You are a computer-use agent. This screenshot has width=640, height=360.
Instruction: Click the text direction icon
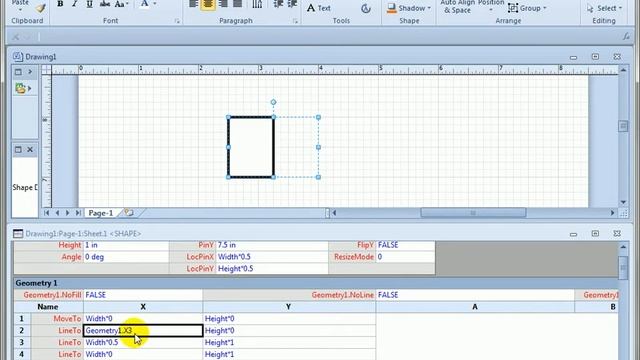[x=257, y=4]
